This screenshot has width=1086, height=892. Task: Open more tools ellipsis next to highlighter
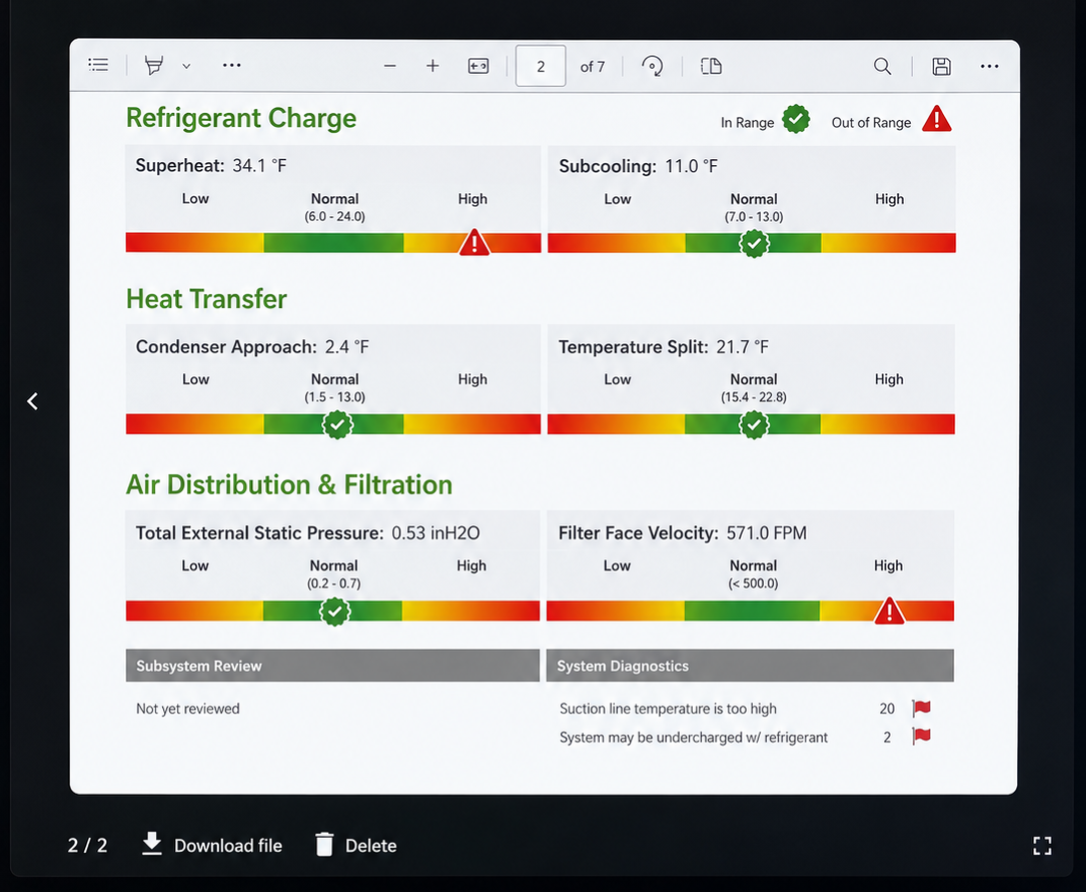pyautogui.click(x=231, y=65)
